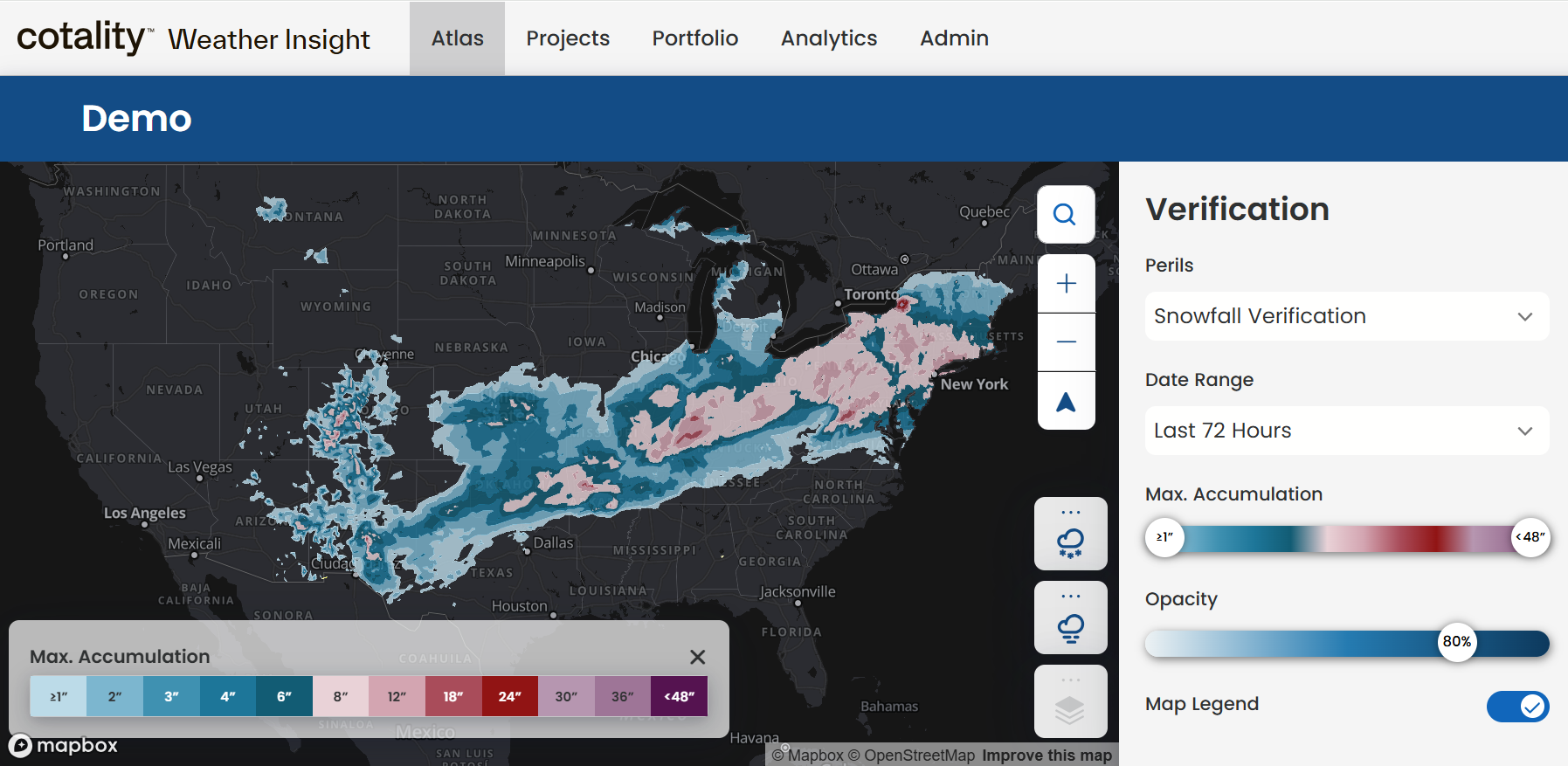Screen dimensions: 1568x766
Task: Click the Las Vegas label on map
Action: pos(200,467)
